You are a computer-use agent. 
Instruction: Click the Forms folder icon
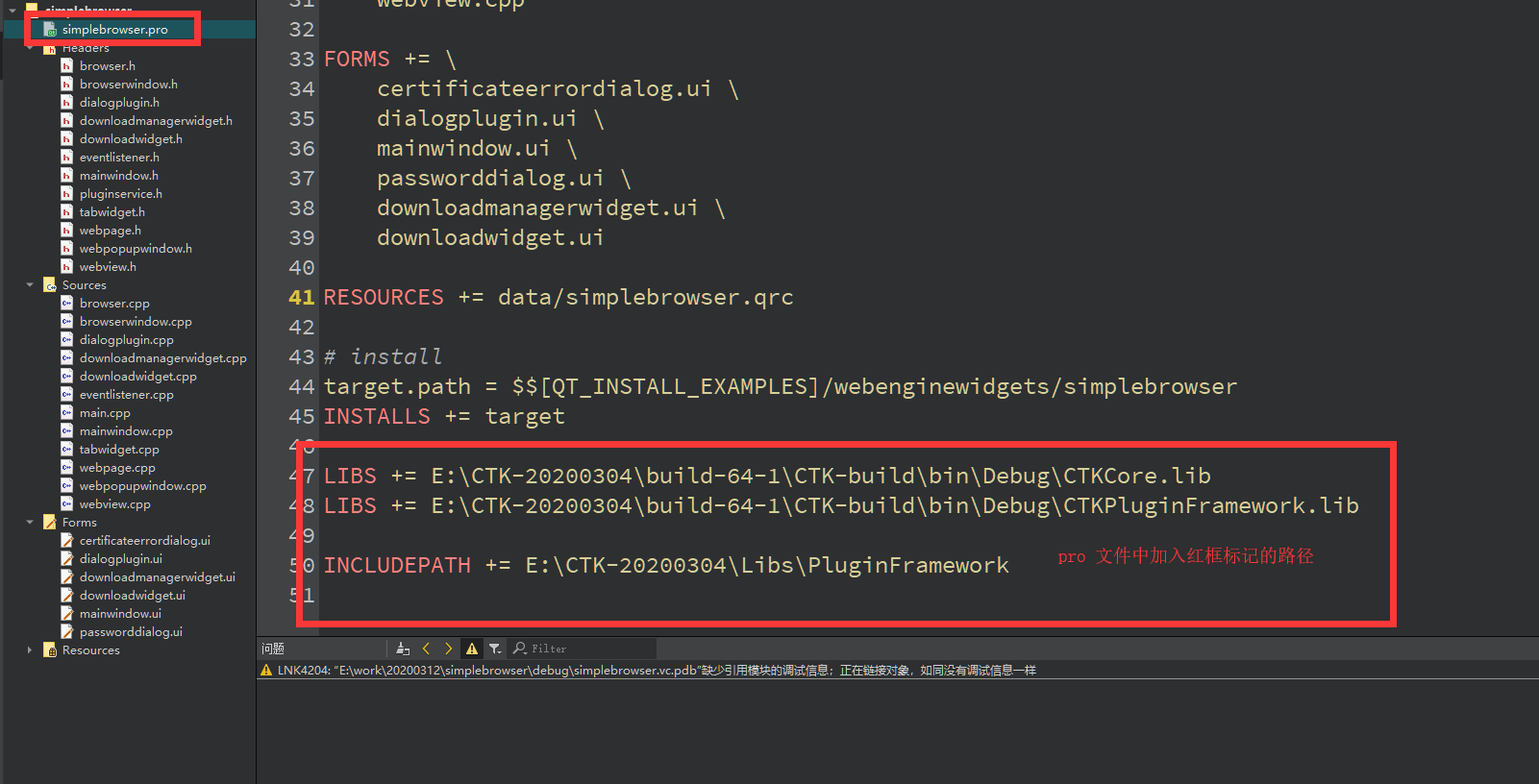click(50, 523)
